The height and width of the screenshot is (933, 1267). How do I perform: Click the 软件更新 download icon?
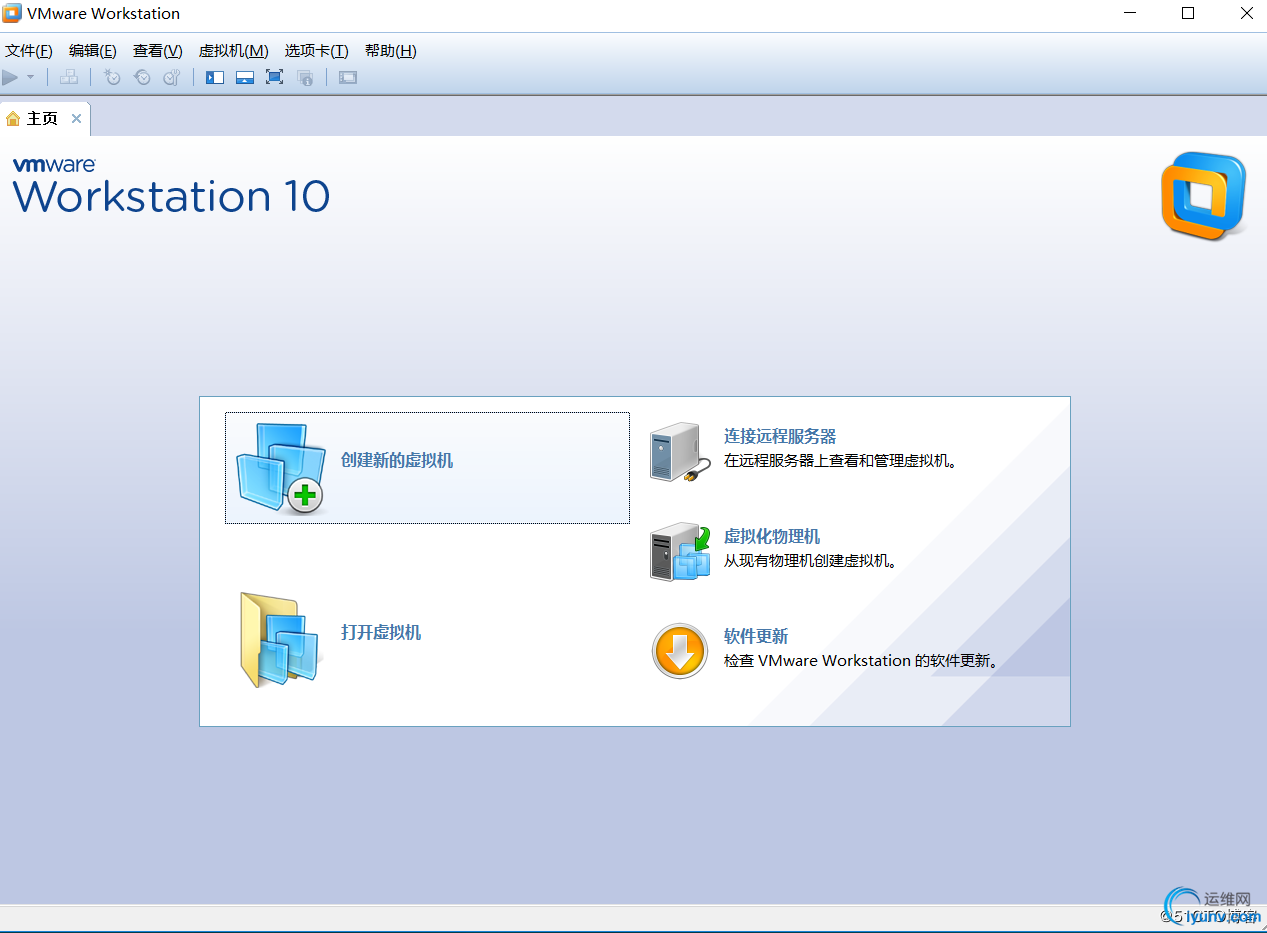pos(680,651)
